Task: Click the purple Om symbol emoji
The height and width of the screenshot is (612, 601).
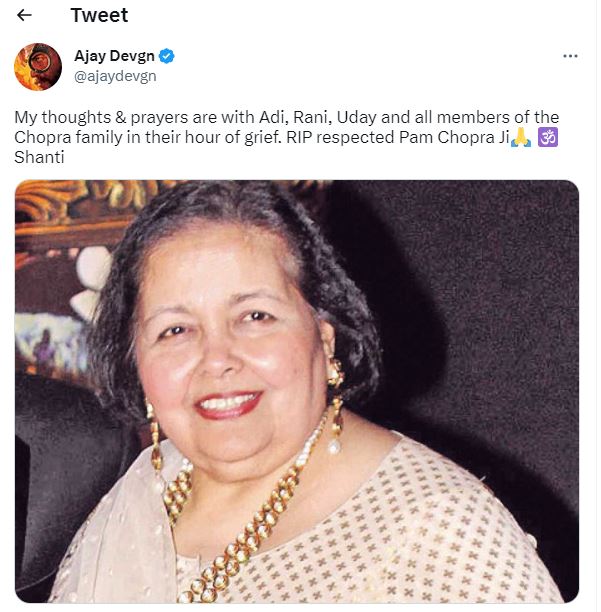Action: point(548,137)
